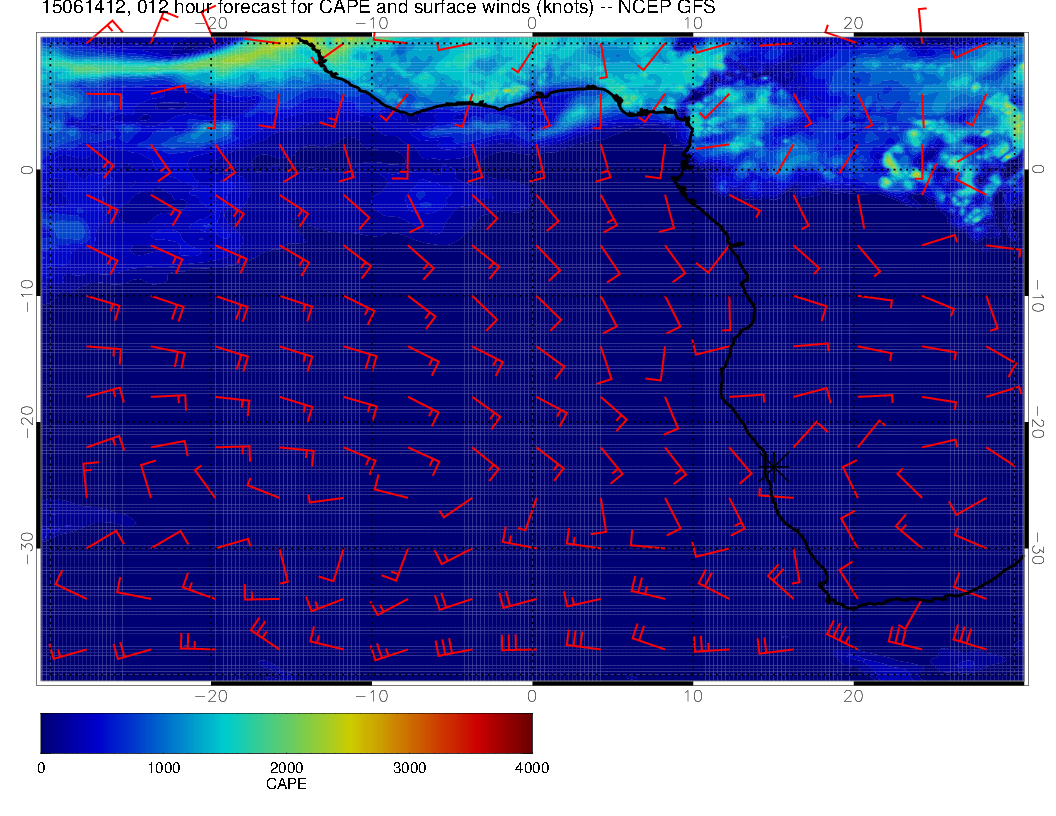Click the dark blue start of the colorbar
Screen dimensions: 1056x816
pyautogui.click(x=48, y=732)
